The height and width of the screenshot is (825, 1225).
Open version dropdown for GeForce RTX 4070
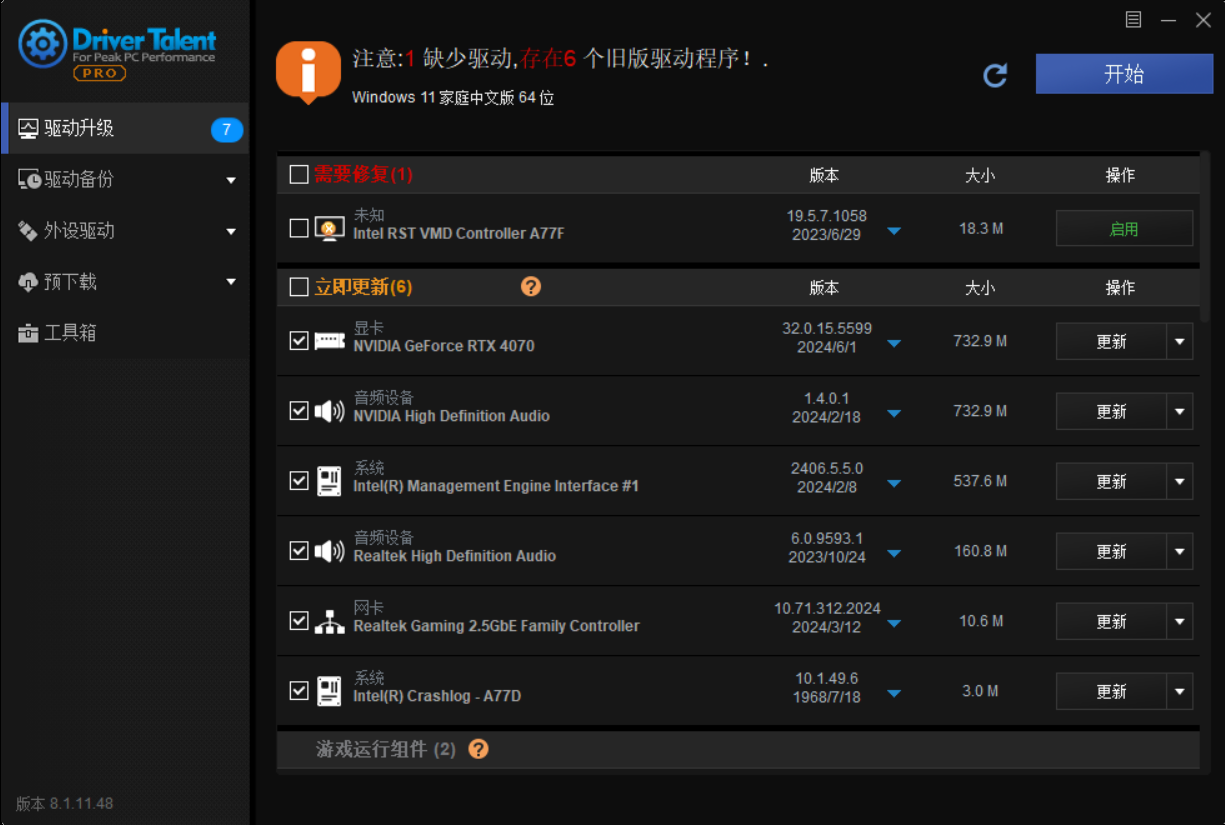coord(894,343)
